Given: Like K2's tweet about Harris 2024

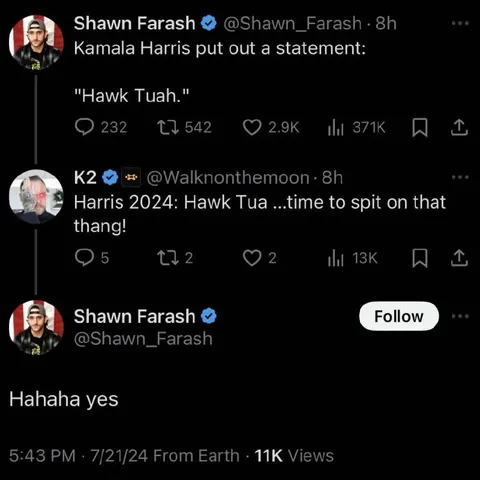Looking at the screenshot, I should (x=252, y=258).
